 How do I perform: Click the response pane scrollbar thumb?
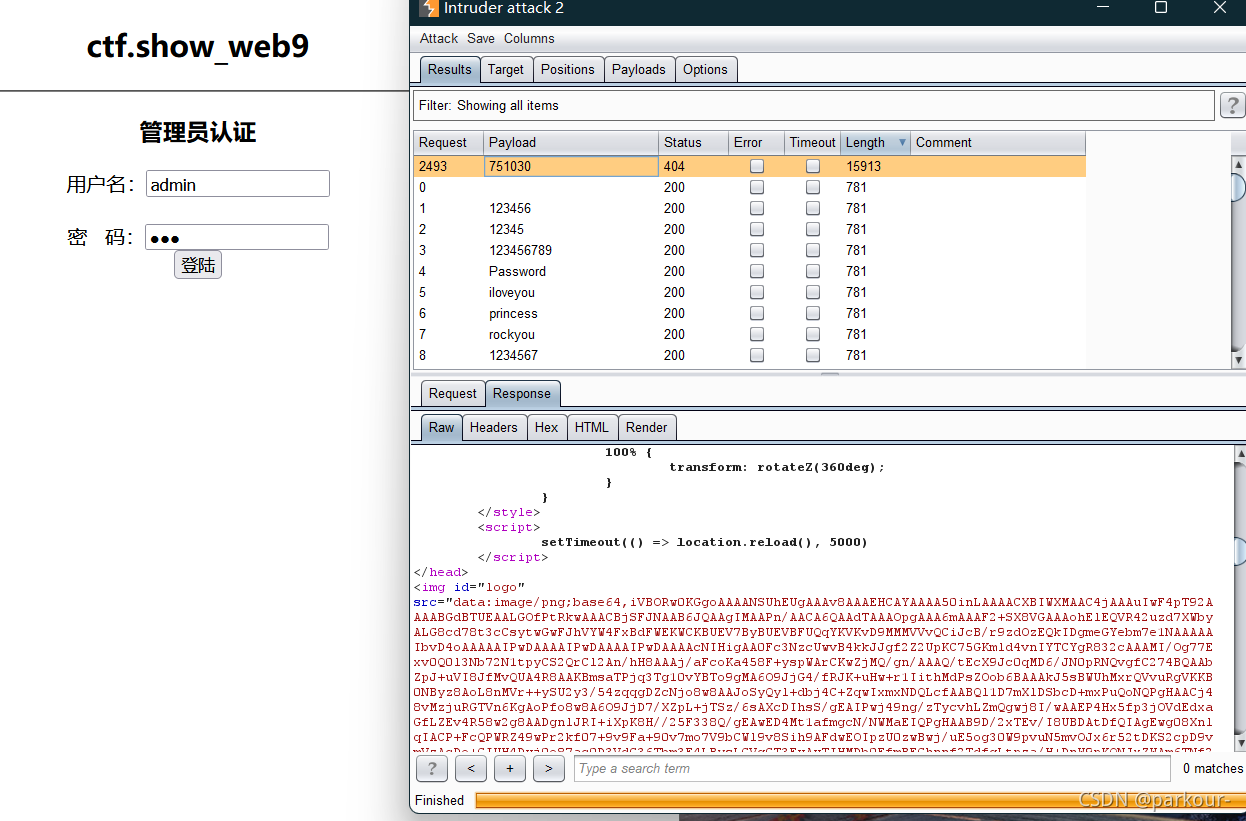point(1239,552)
